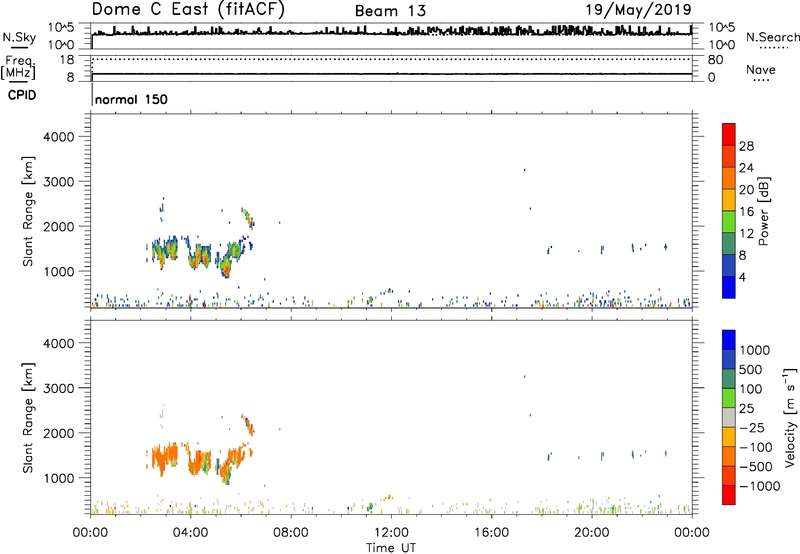Click the bright blue bottom Power colorbar segment
800x554 pixels.
(729, 287)
